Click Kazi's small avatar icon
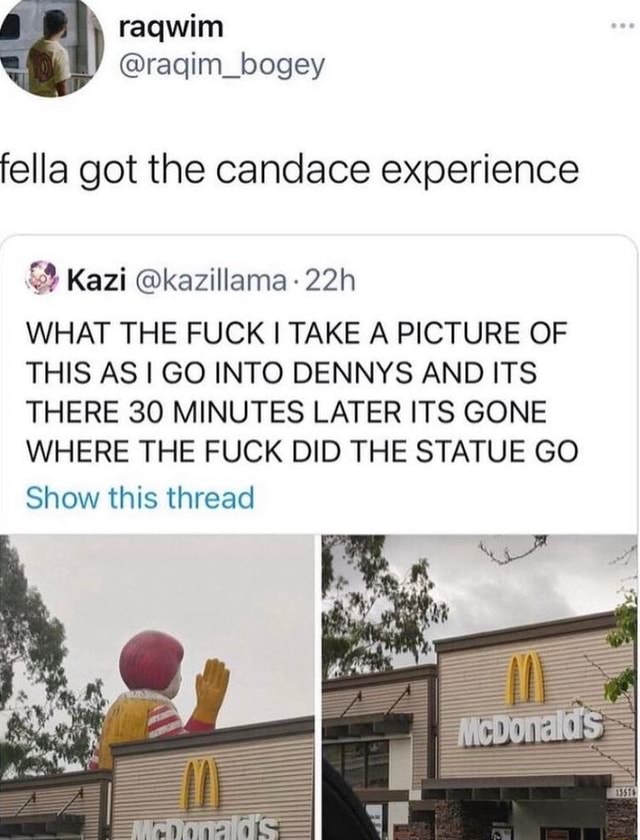The height and width of the screenshot is (840, 640). [44, 279]
